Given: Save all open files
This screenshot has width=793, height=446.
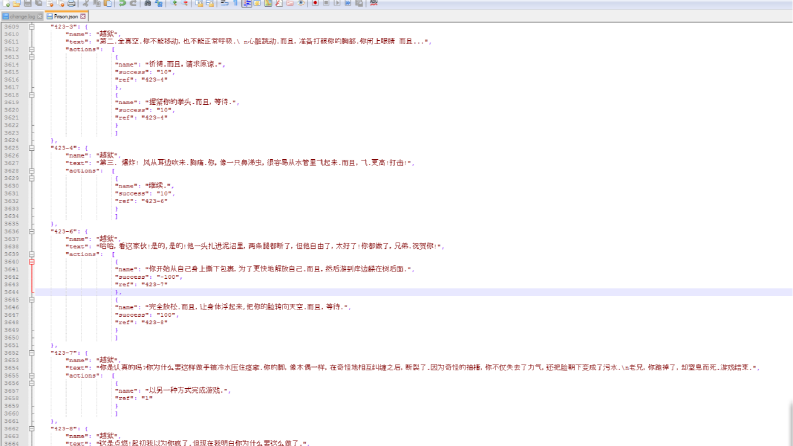Looking at the screenshot, I should [38, 3].
